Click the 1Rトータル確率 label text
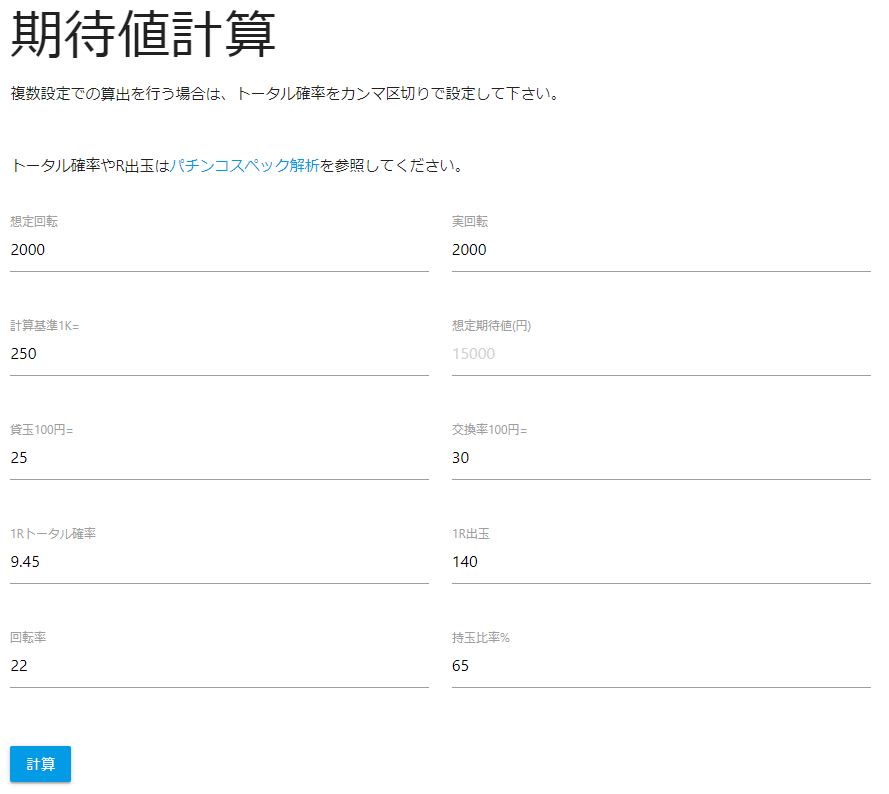 coord(53,534)
